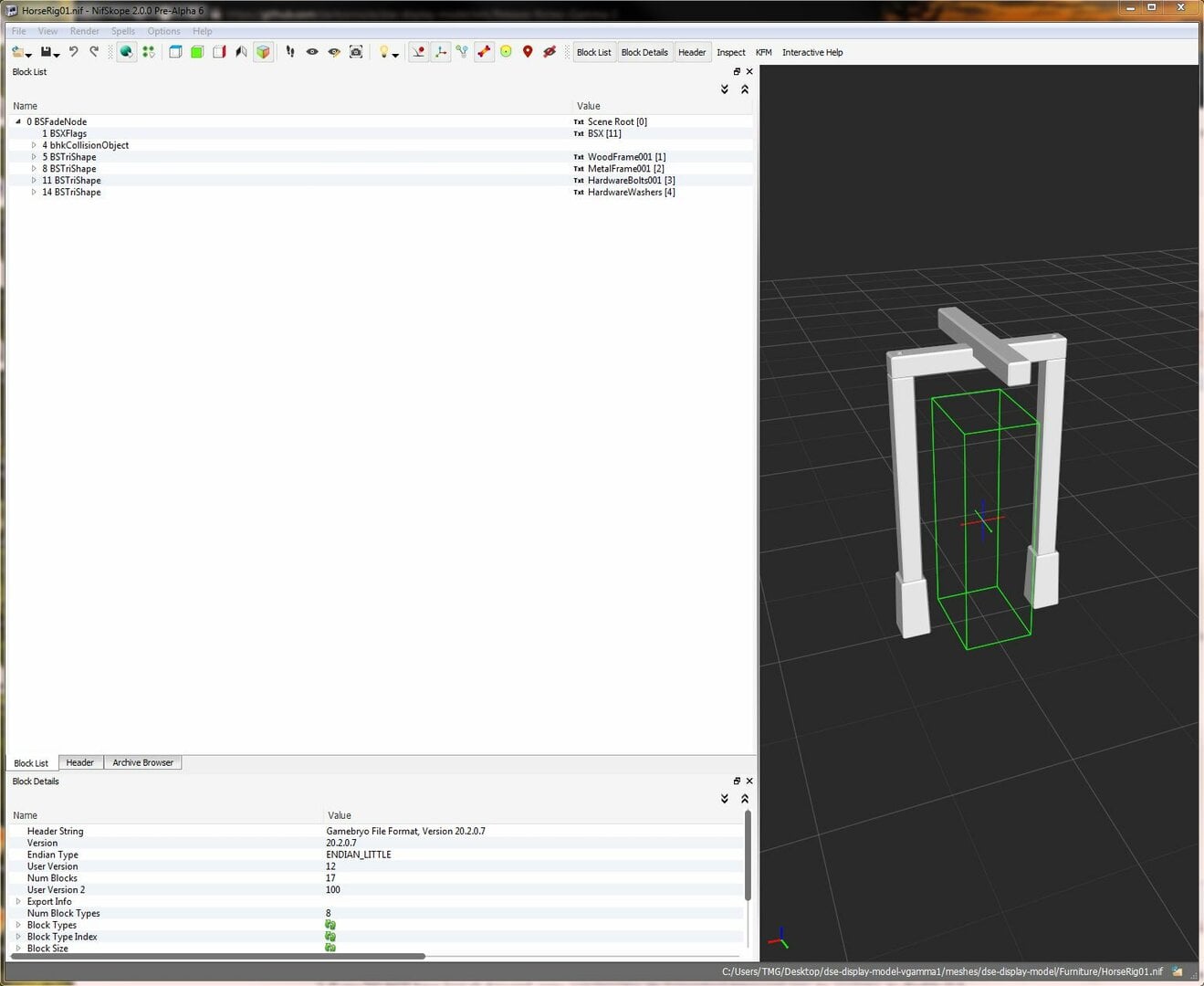Toggle the draw axes icon

(x=441, y=52)
